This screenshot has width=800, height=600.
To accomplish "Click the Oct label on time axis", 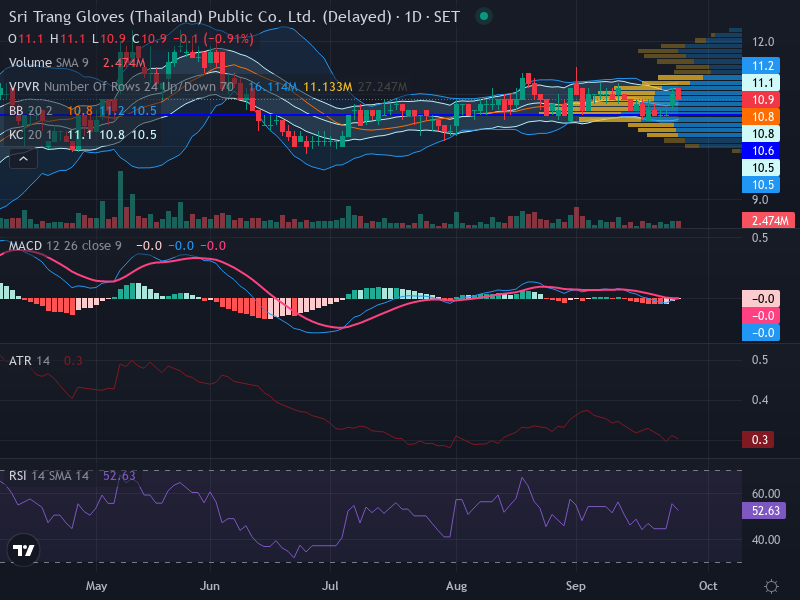I will [708, 586].
